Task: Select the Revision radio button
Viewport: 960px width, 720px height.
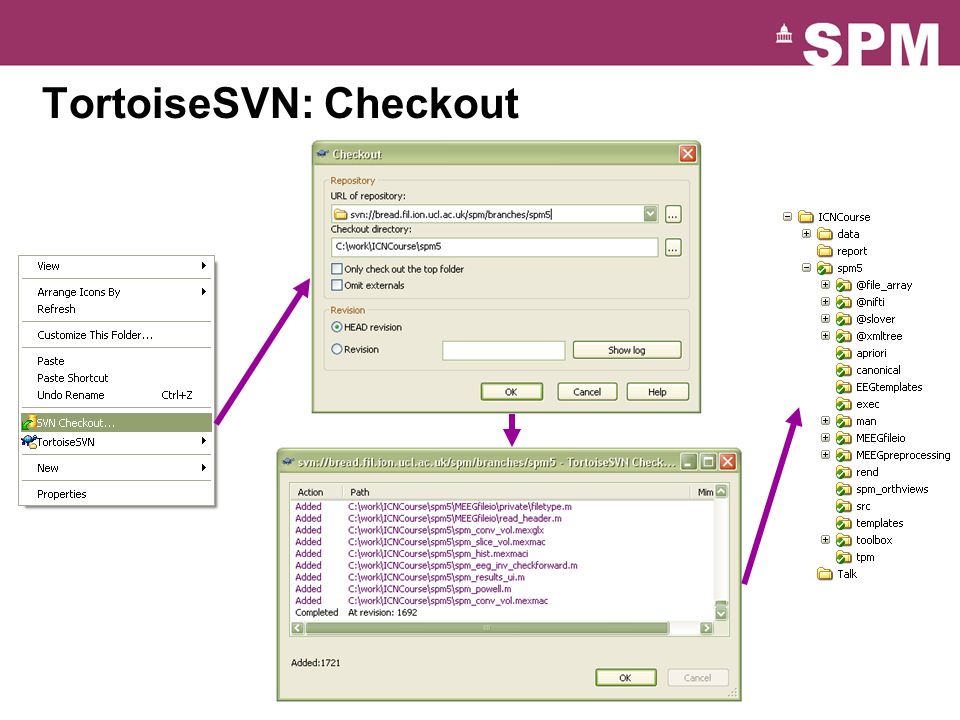Action: coord(337,349)
